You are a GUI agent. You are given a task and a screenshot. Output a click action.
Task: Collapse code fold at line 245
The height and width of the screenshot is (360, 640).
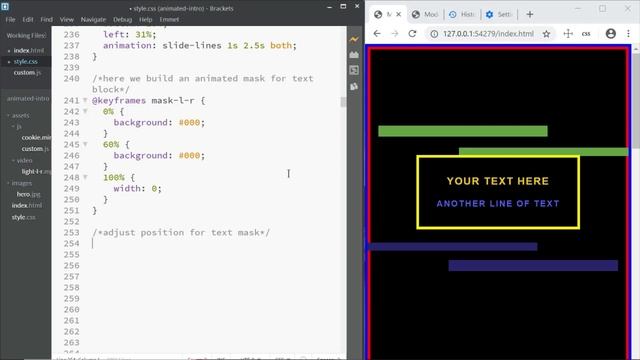pyautogui.click(x=85, y=144)
